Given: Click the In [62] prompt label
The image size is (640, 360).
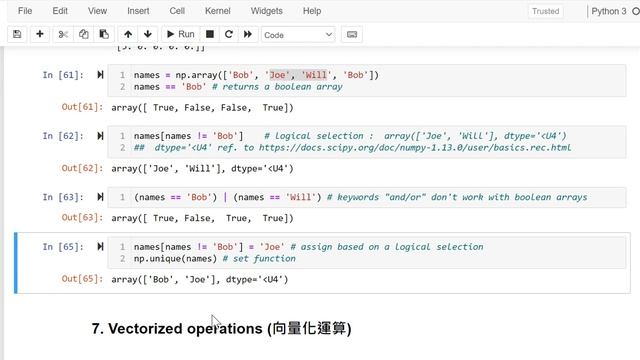Looking at the screenshot, I should (63, 136).
